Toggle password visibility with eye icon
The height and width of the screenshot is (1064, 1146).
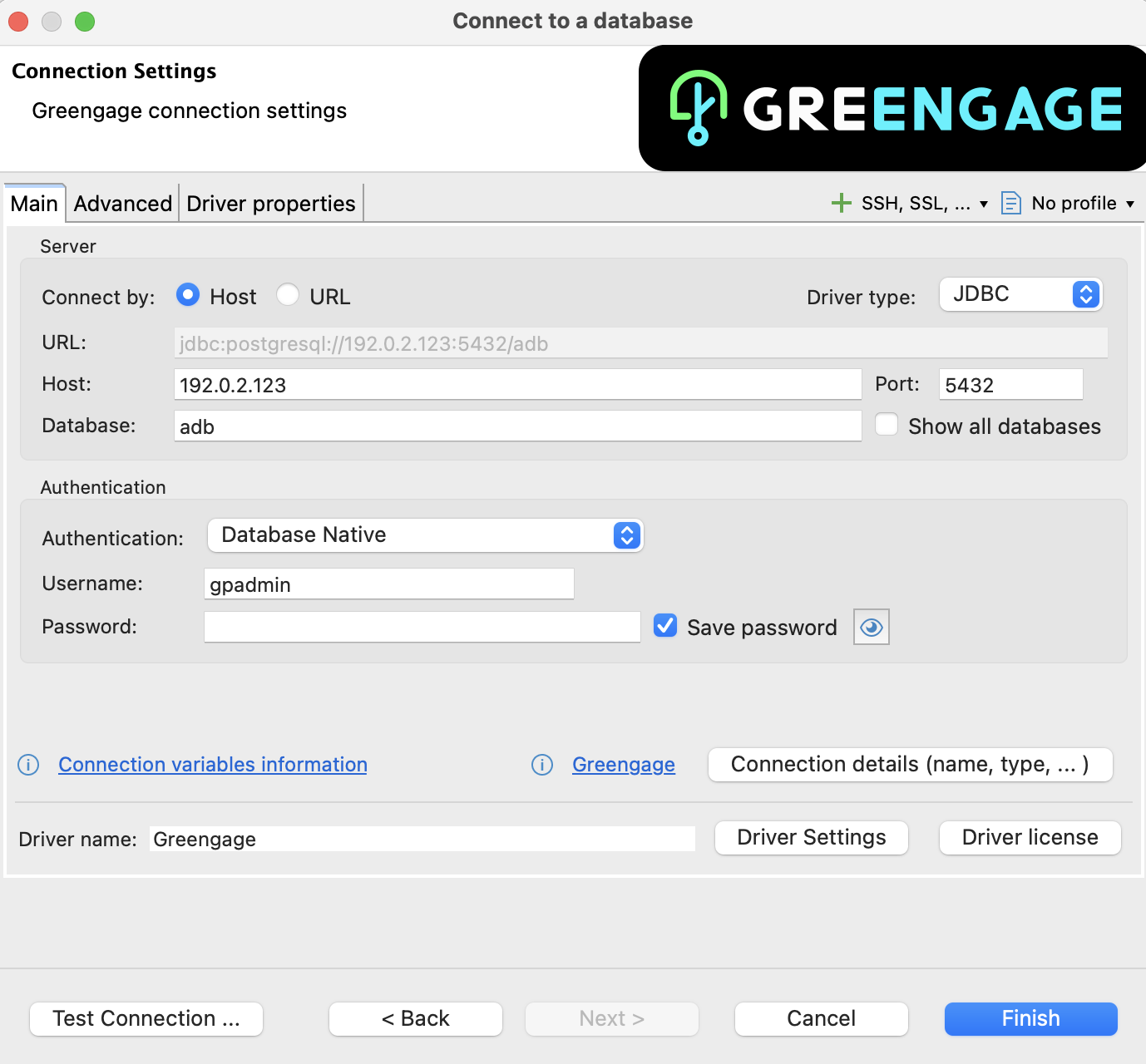[x=871, y=628]
